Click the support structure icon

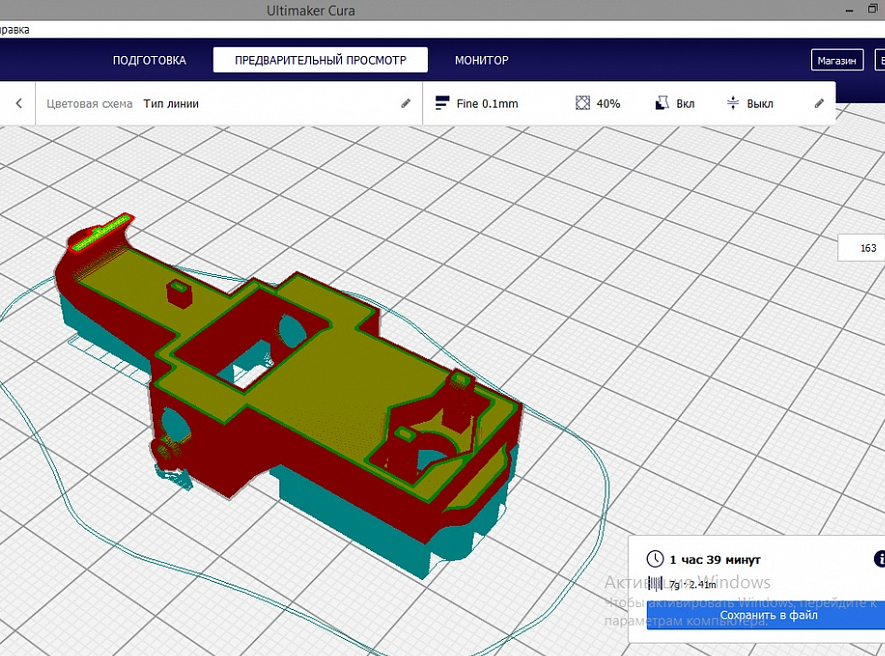661,103
